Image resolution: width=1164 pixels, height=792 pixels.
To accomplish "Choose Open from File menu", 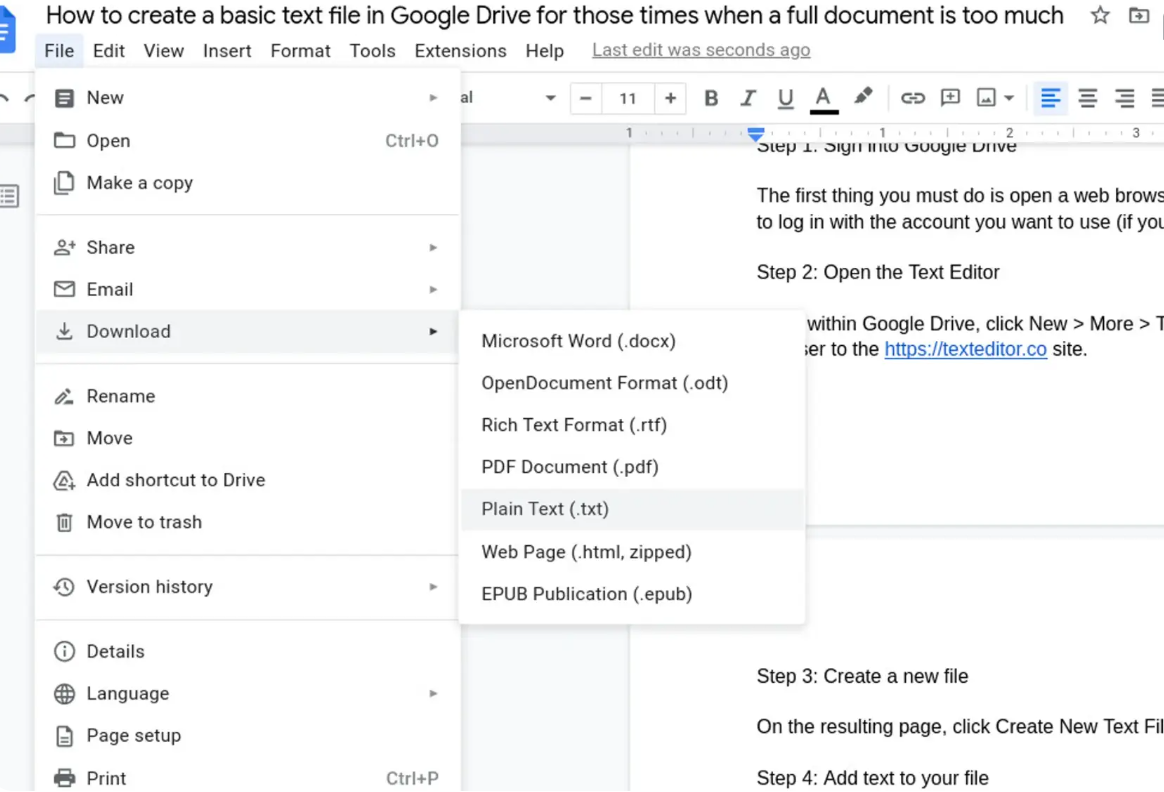I will (x=247, y=140).
